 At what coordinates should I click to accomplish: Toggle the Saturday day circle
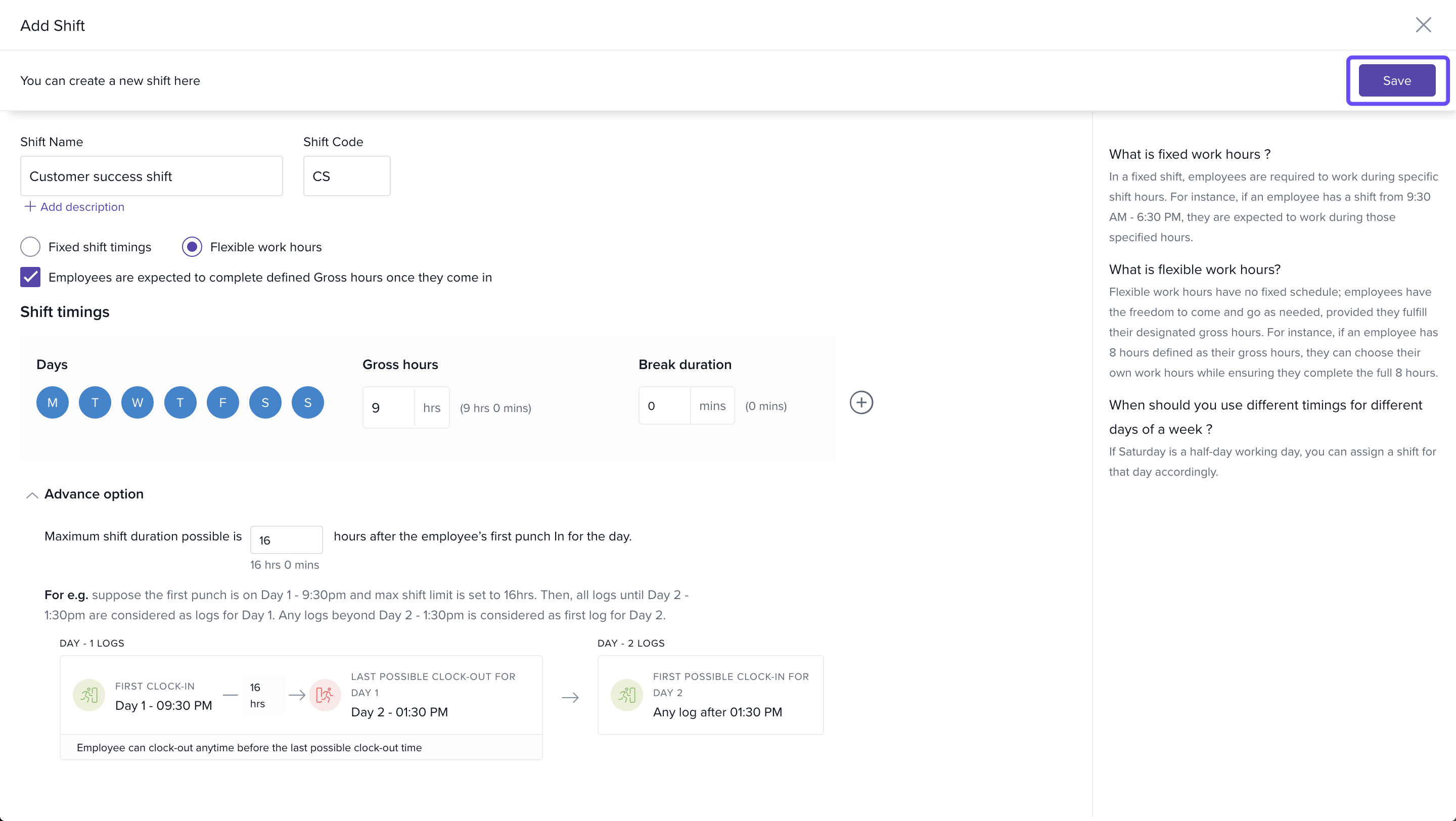pyautogui.click(x=265, y=403)
